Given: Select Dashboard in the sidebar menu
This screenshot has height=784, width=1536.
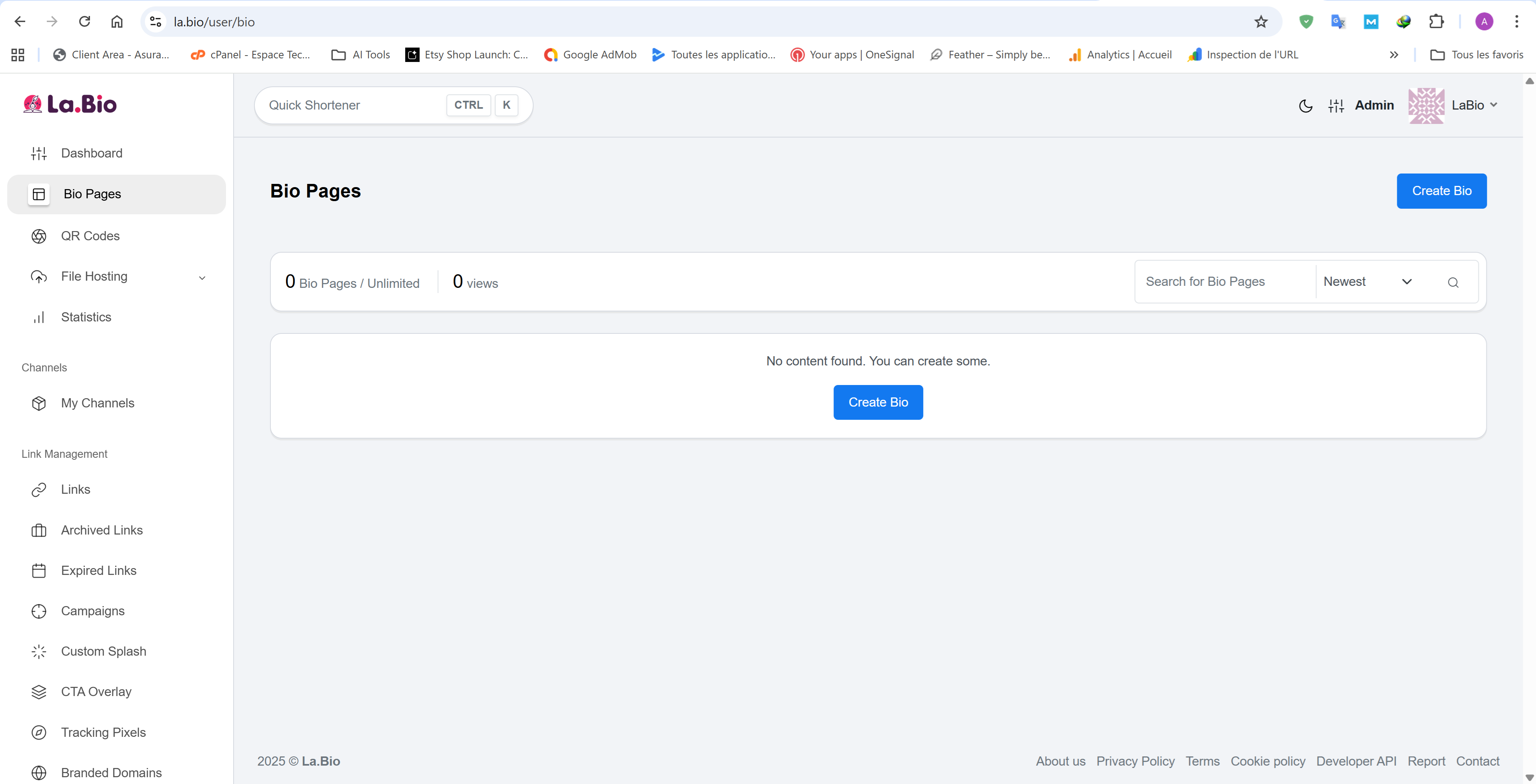Looking at the screenshot, I should pyautogui.click(x=91, y=153).
